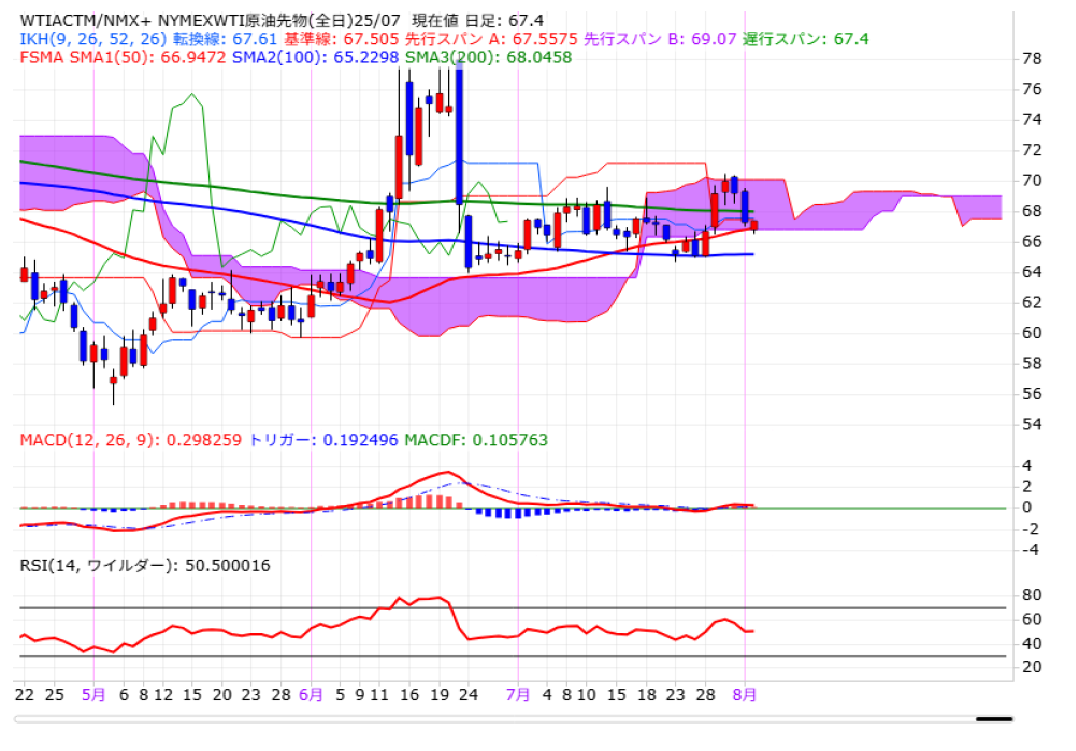Select the 18 date axis label
Screen dimensions: 1076x751
tap(647, 695)
